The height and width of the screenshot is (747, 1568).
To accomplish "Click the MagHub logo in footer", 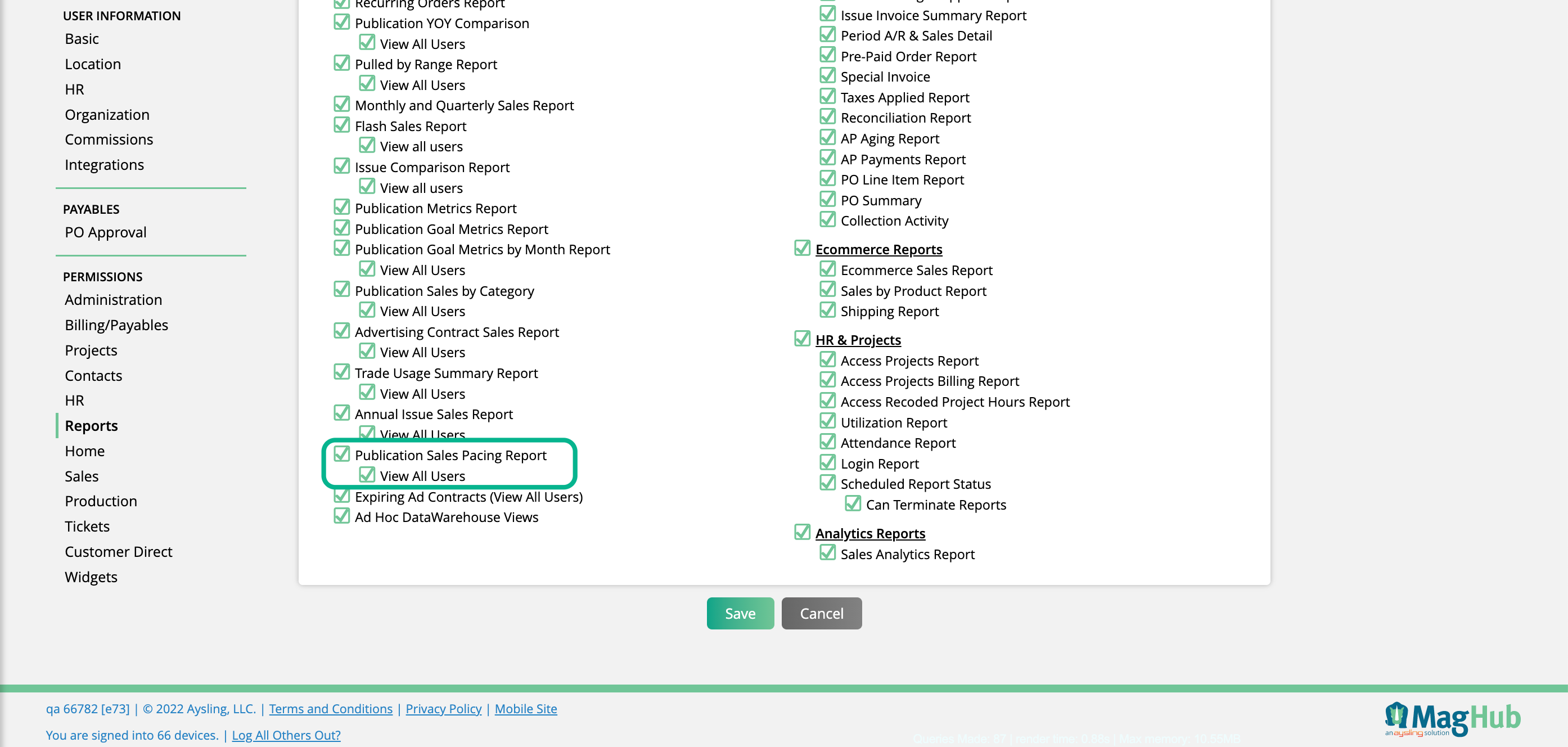I will tap(1452, 719).
